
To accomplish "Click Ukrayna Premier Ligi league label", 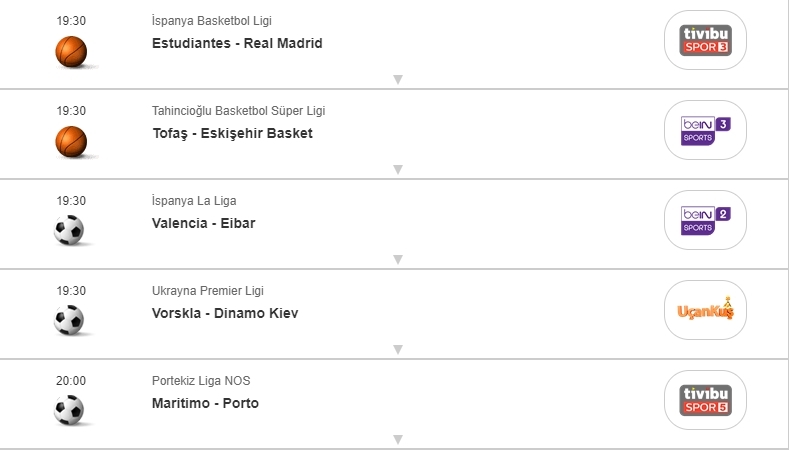I will (x=208, y=291).
